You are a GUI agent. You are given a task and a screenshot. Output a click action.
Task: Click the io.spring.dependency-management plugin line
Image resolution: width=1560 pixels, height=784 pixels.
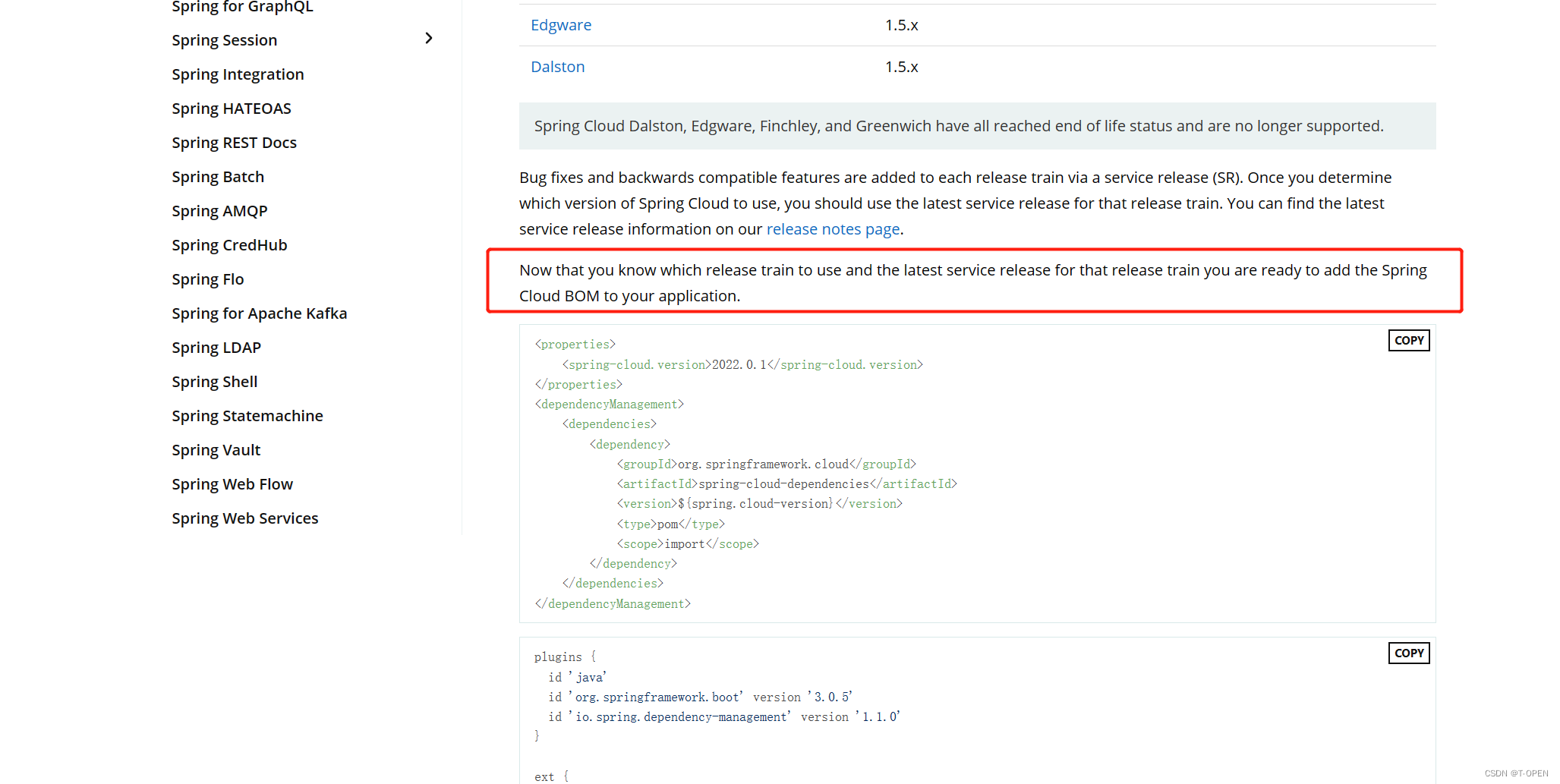pyautogui.click(x=724, y=716)
